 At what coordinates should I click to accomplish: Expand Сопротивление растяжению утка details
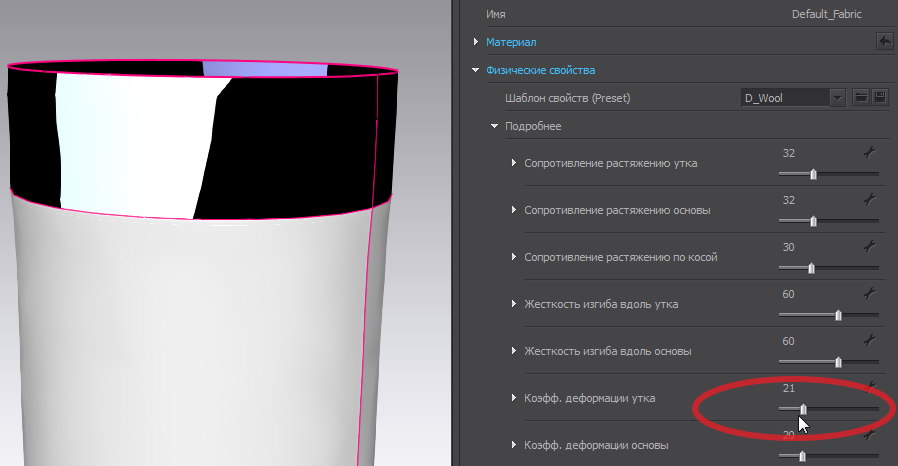point(514,163)
